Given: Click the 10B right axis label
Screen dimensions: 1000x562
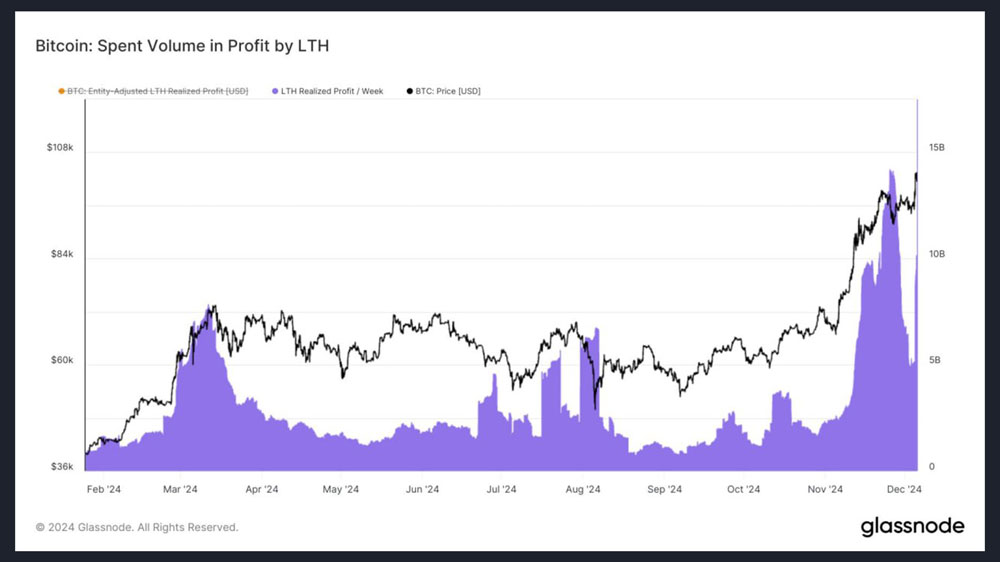Looking at the screenshot, I should (937, 254).
